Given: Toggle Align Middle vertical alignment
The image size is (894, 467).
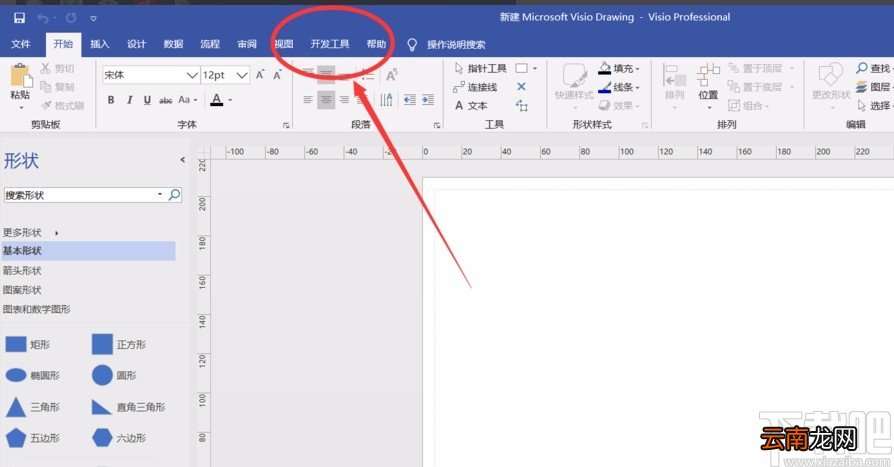Looking at the screenshot, I should tap(326, 74).
